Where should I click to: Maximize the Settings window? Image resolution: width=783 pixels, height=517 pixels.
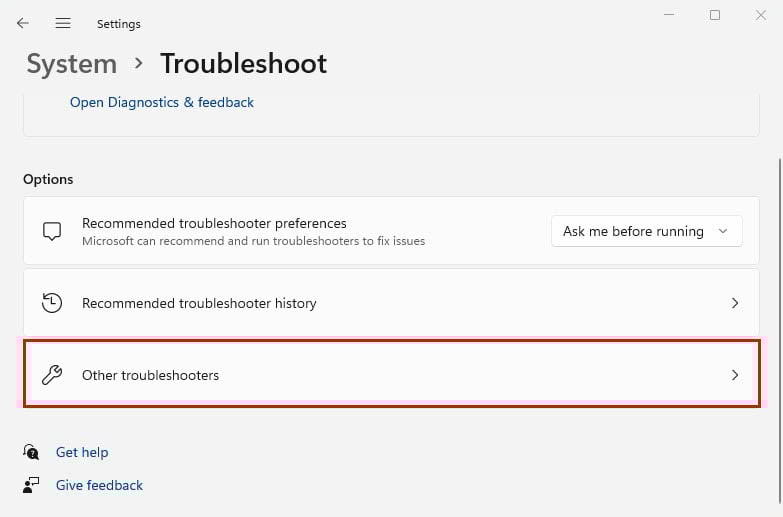715,15
